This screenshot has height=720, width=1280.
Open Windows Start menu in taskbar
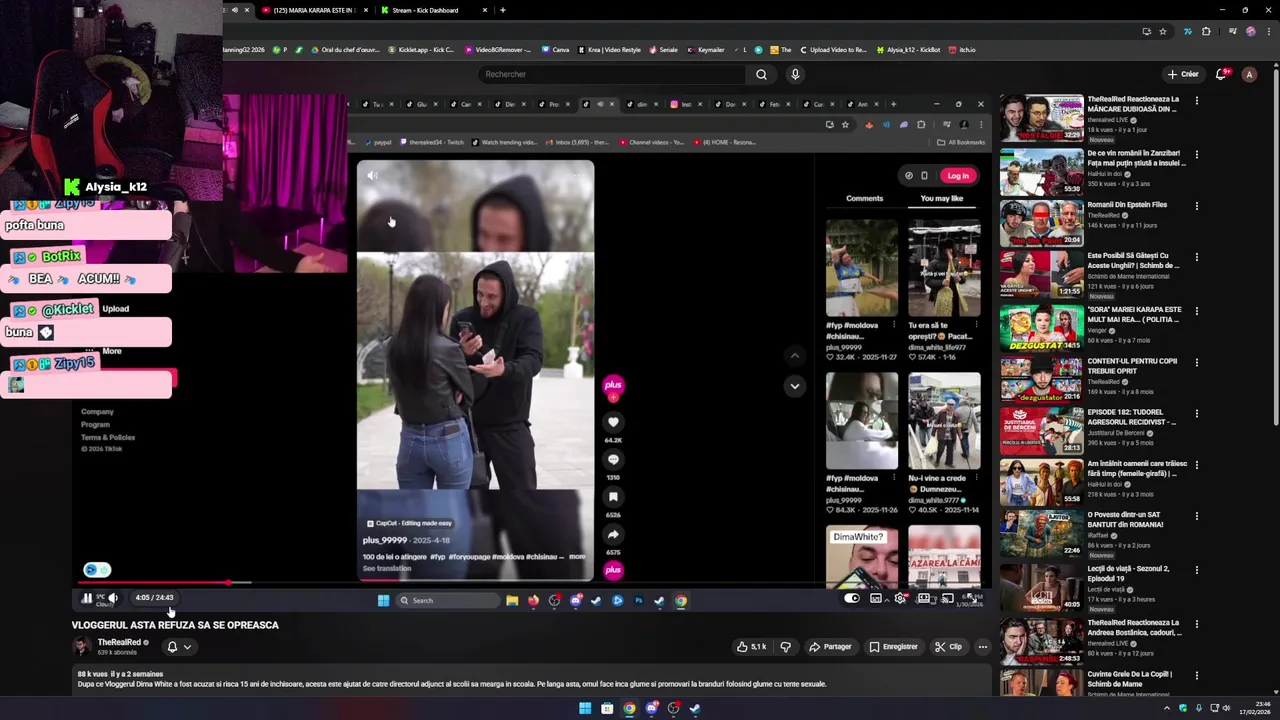pyautogui.click(x=585, y=709)
